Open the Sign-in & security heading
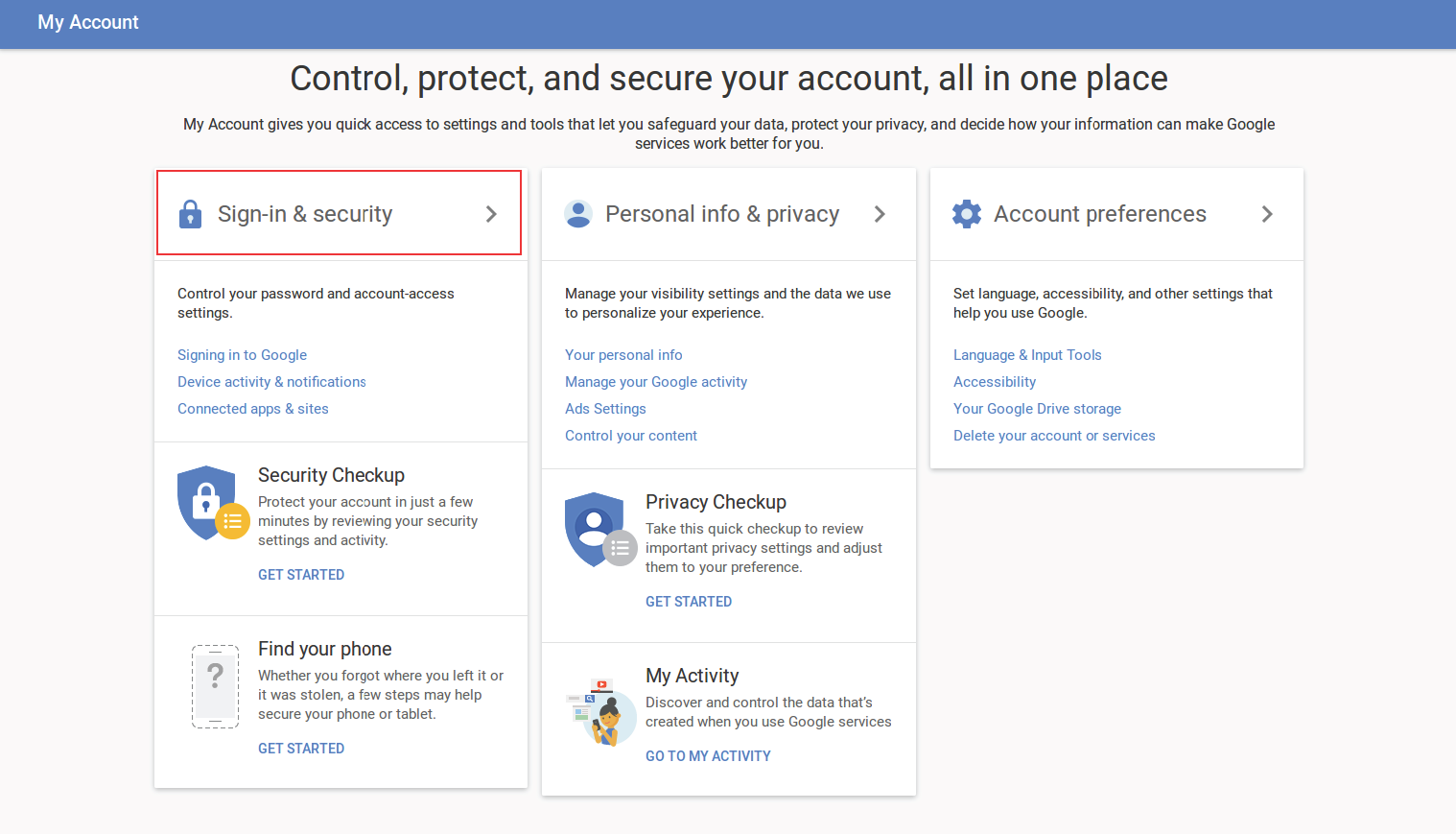This screenshot has height=834, width=1456. tap(305, 214)
